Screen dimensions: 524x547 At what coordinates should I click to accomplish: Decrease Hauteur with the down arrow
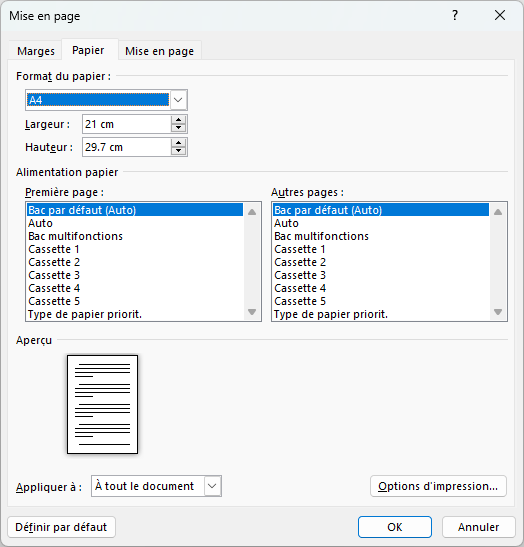(x=179, y=151)
